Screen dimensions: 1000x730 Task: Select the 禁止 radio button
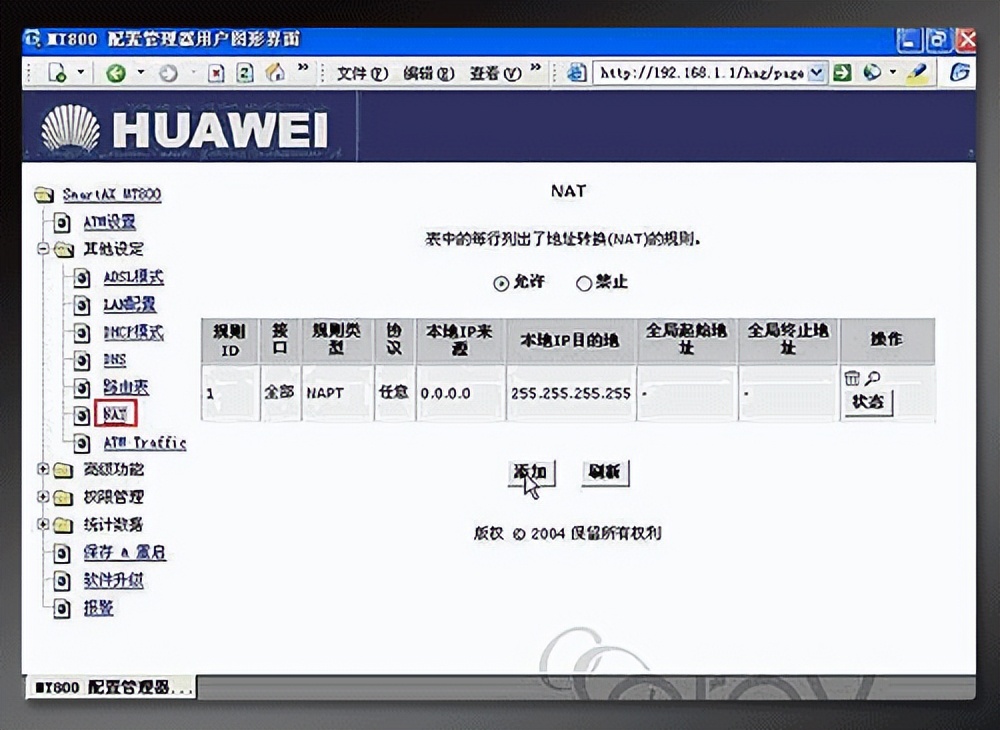(583, 283)
